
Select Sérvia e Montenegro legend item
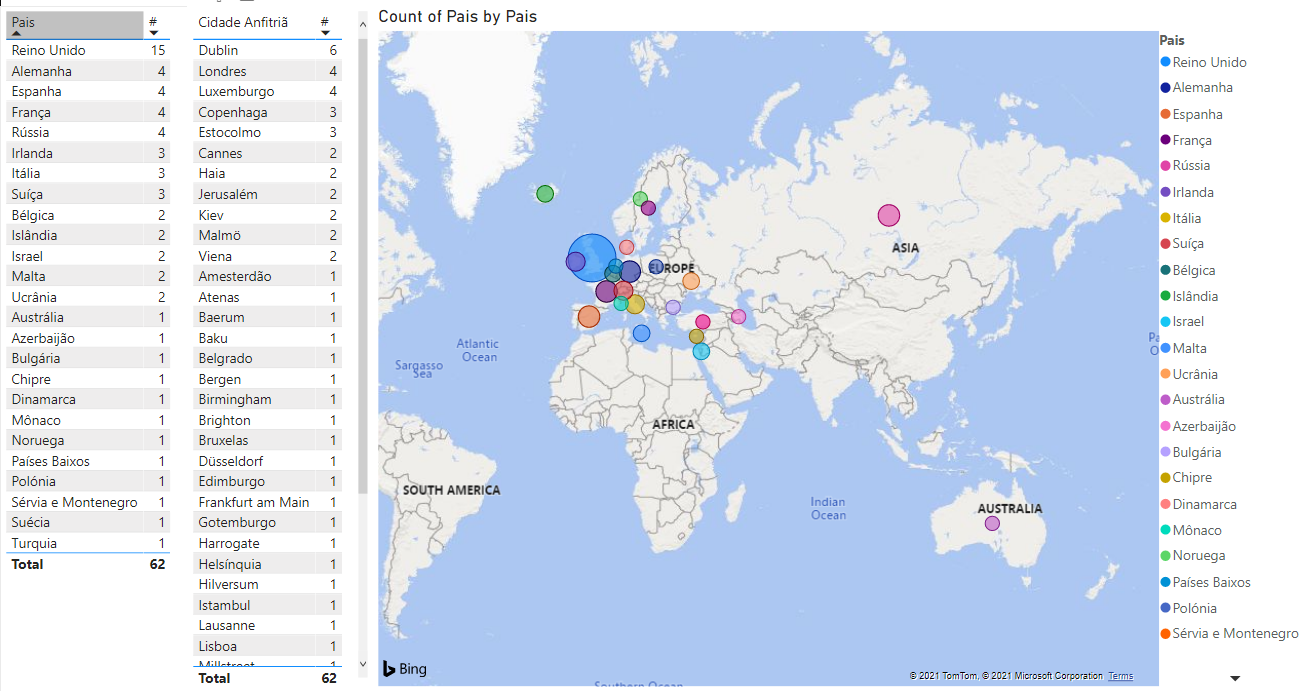[1230, 634]
